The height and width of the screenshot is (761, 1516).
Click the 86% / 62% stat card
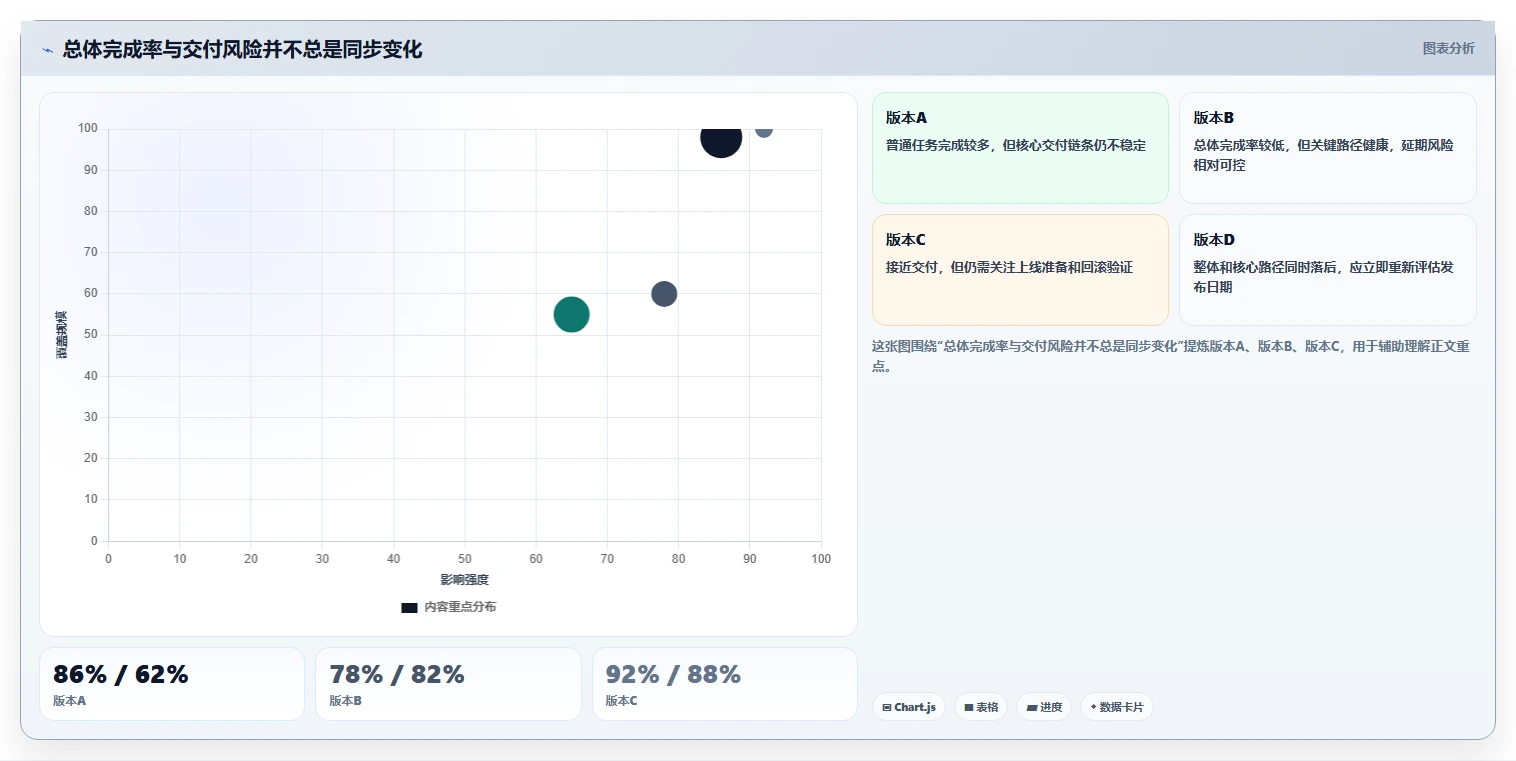[x=172, y=684]
